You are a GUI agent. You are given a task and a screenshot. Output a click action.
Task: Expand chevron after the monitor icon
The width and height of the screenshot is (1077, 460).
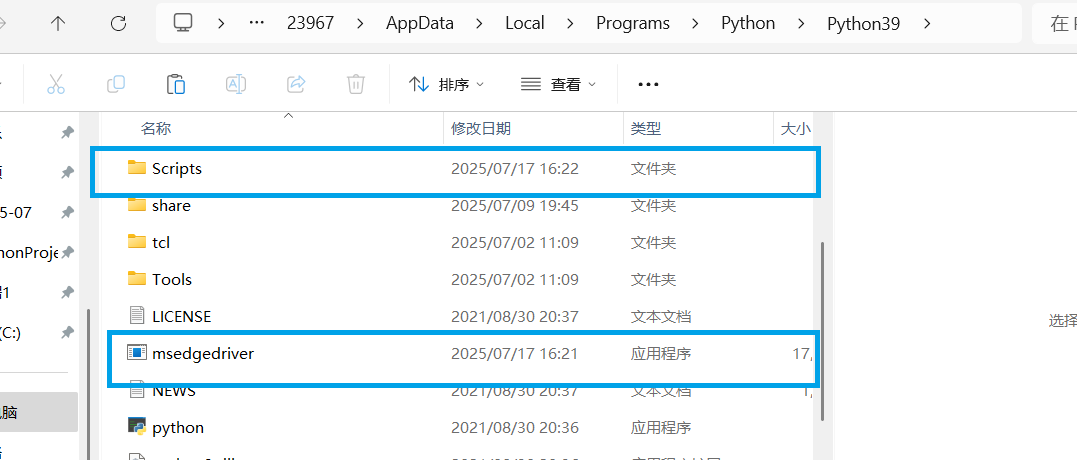pos(220,23)
